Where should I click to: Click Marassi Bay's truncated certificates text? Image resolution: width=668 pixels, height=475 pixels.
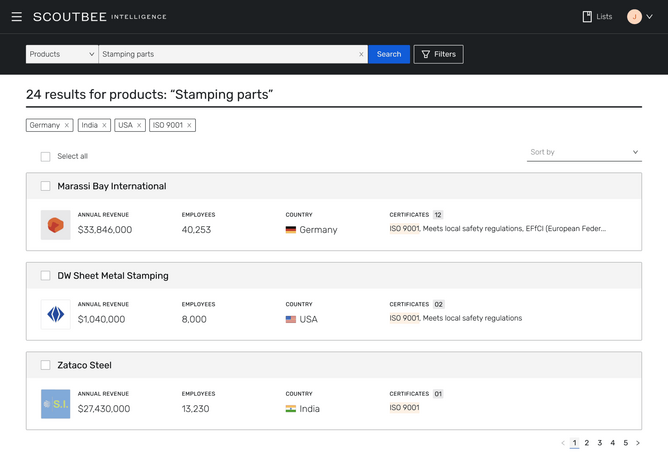[x=498, y=228]
